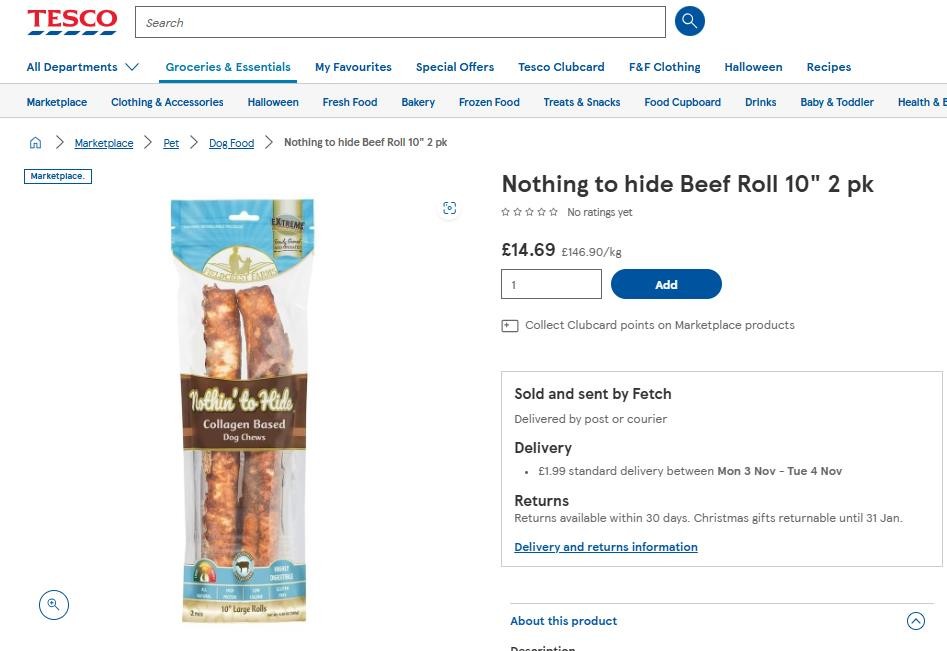This screenshot has height=651, width=947.
Task: Open Groceries & Essentials tab
Action: coord(228,67)
